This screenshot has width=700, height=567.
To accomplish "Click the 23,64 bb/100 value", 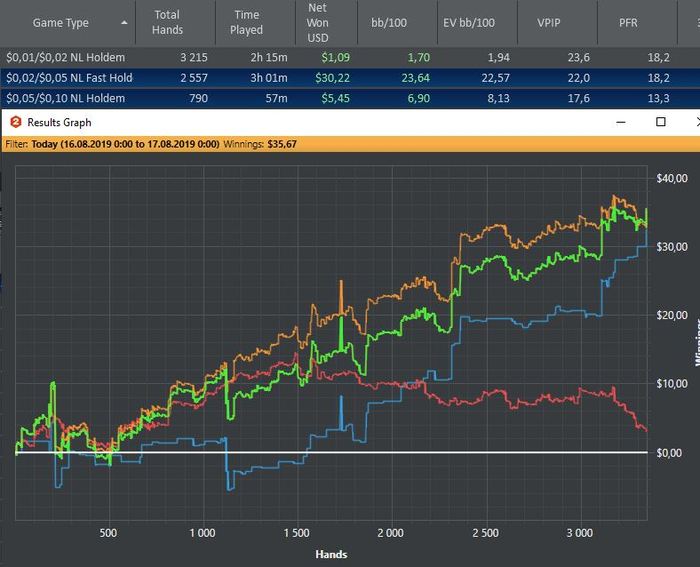I will pos(416,78).
